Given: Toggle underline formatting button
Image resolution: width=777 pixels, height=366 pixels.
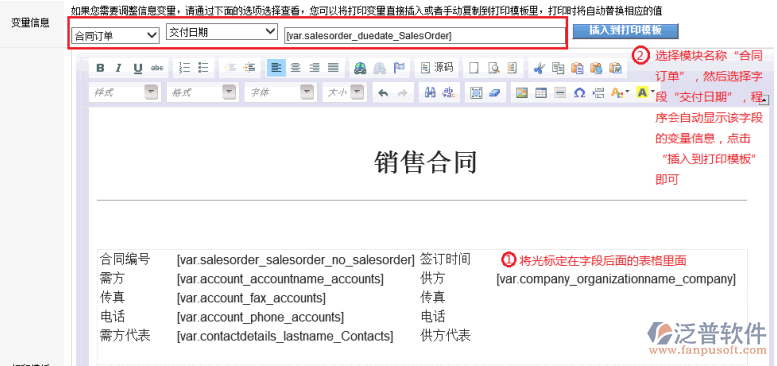Looking at the screenshot, I should click(x=138, y=68).
